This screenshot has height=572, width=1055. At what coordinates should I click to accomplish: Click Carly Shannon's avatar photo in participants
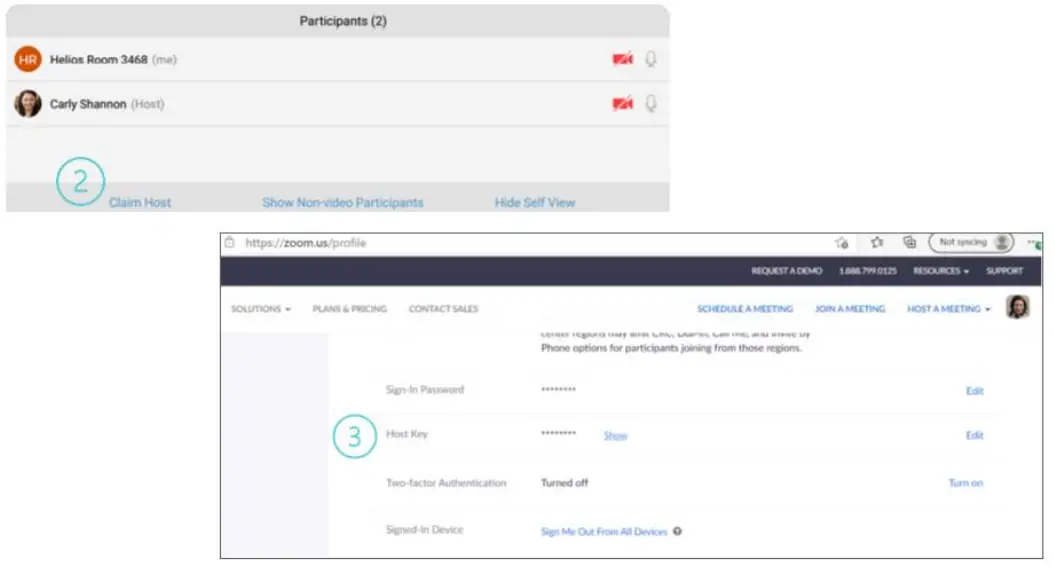[28, 104]
